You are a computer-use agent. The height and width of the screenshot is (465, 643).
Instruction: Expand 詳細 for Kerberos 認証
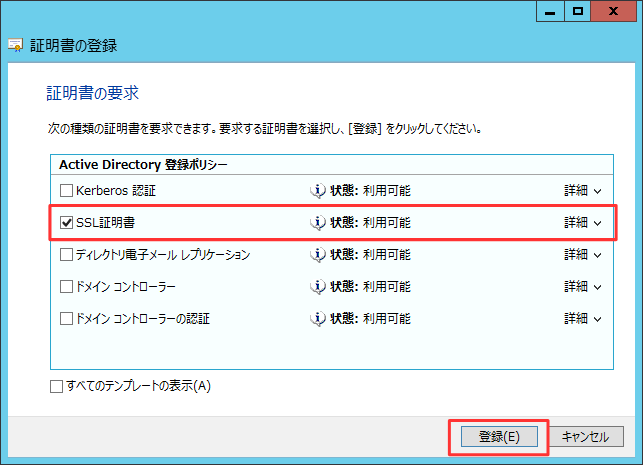coord(583,191)
